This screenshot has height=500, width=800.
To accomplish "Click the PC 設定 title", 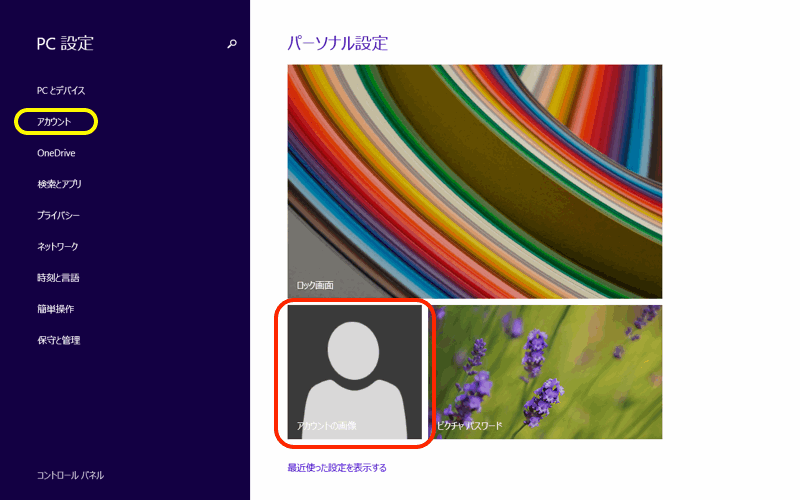I will [65, 43].
